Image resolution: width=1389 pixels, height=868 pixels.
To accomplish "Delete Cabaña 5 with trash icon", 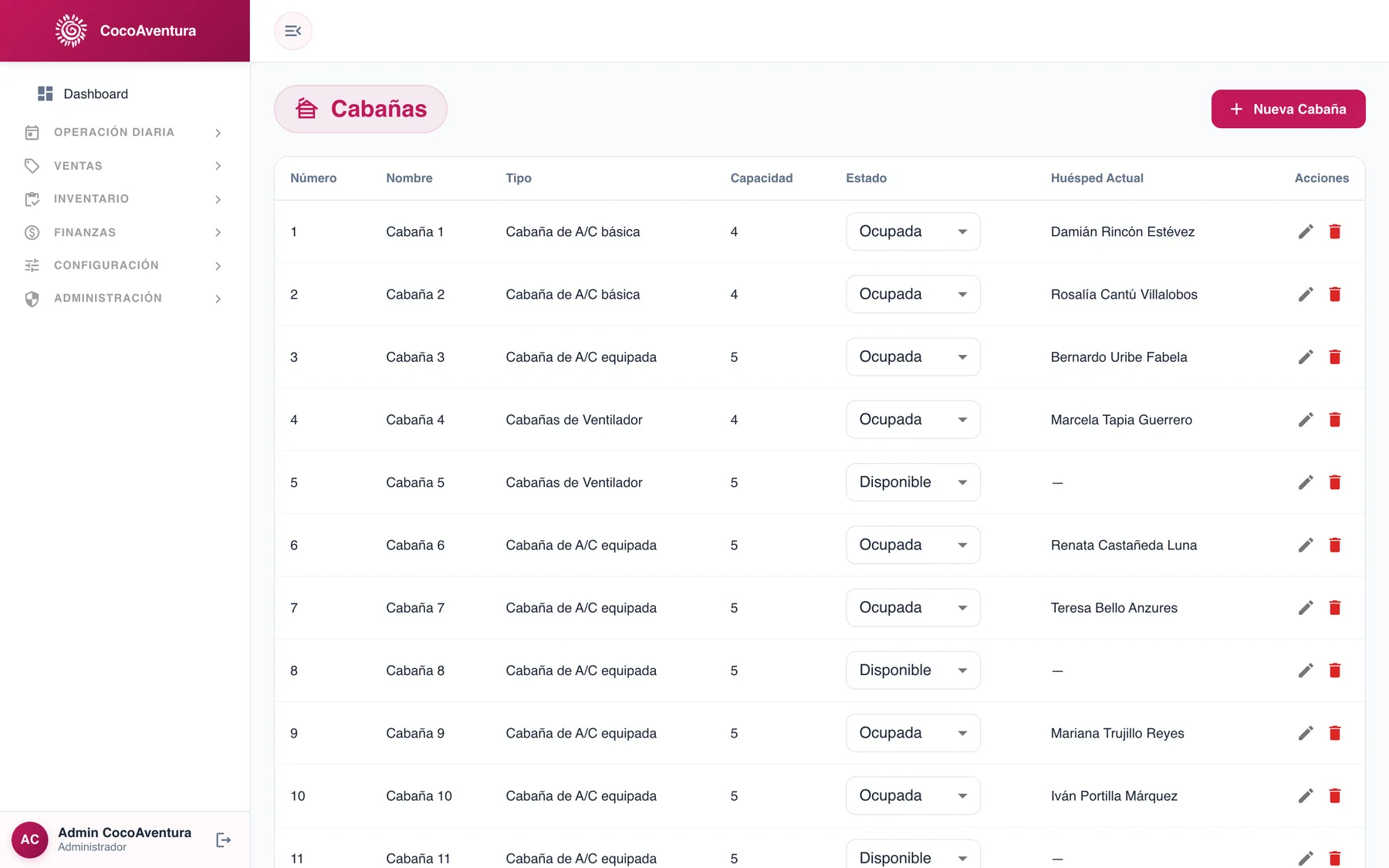I will click(x=1335, y=482).
